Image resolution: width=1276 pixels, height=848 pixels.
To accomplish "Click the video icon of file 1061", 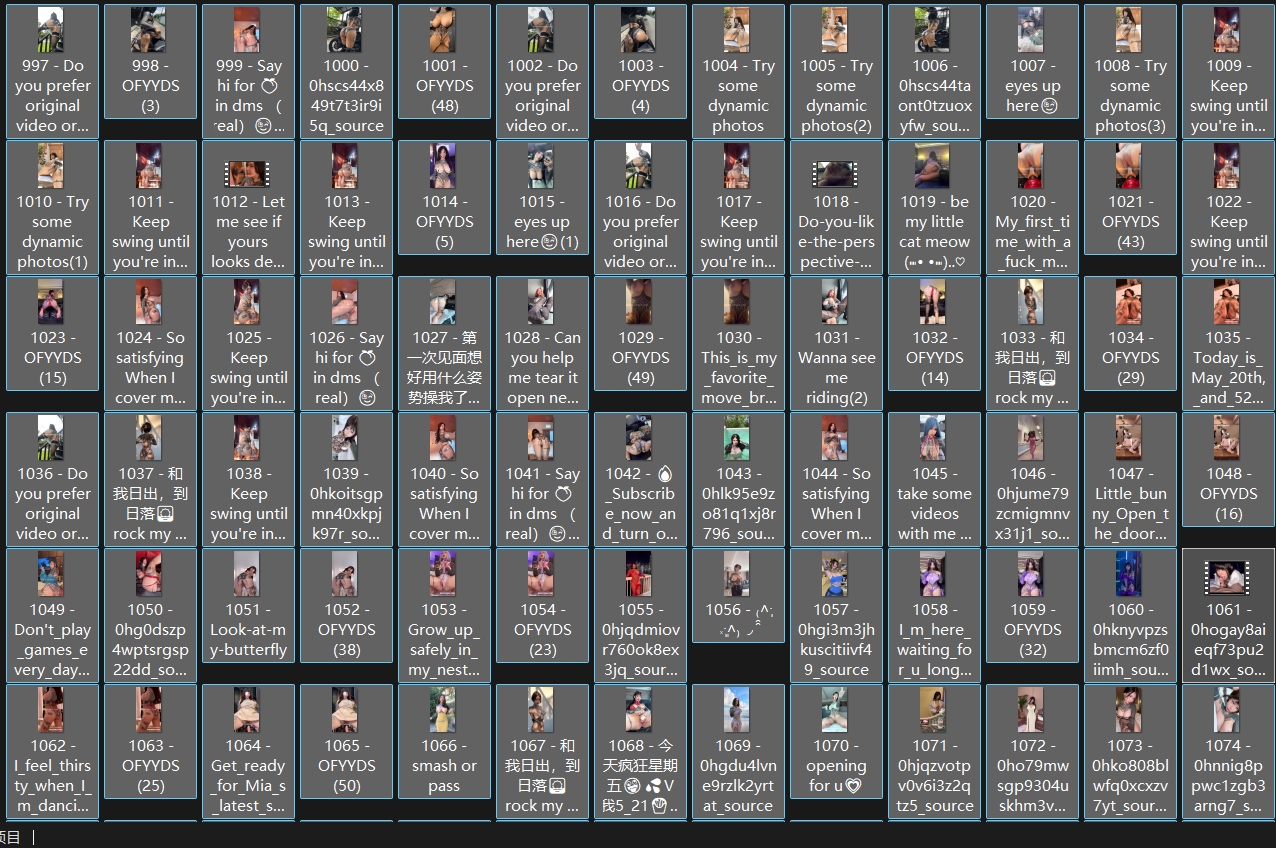I will pos(1227,577).
